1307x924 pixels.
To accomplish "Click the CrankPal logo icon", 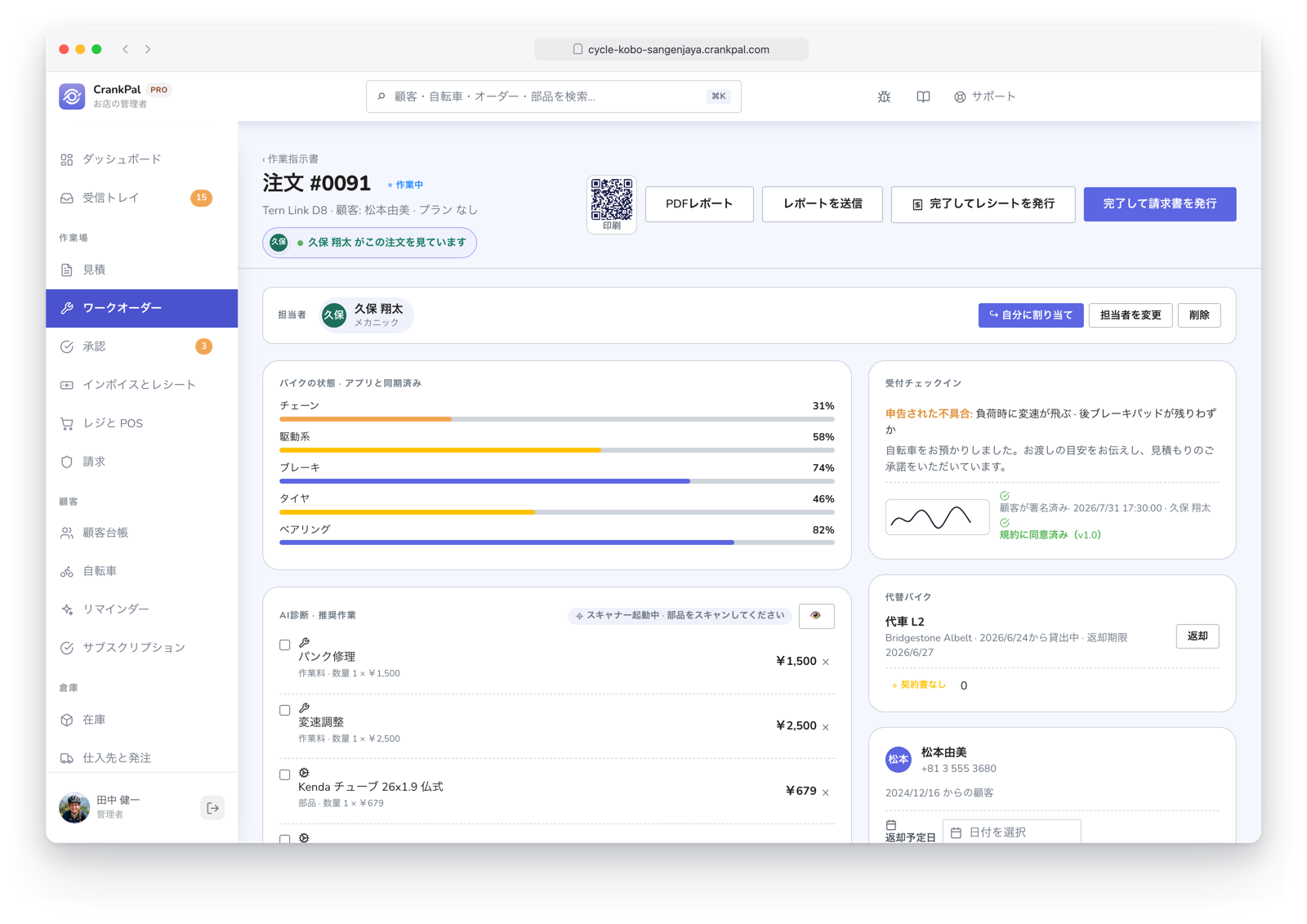I will click(72, 96).
